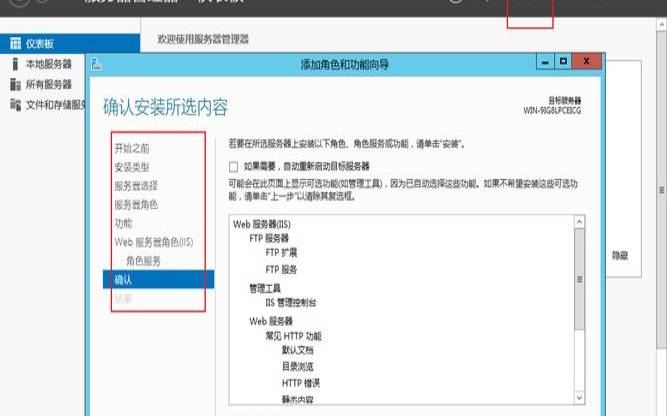Click the wizard icon in dialog title bar

(97, 64)
